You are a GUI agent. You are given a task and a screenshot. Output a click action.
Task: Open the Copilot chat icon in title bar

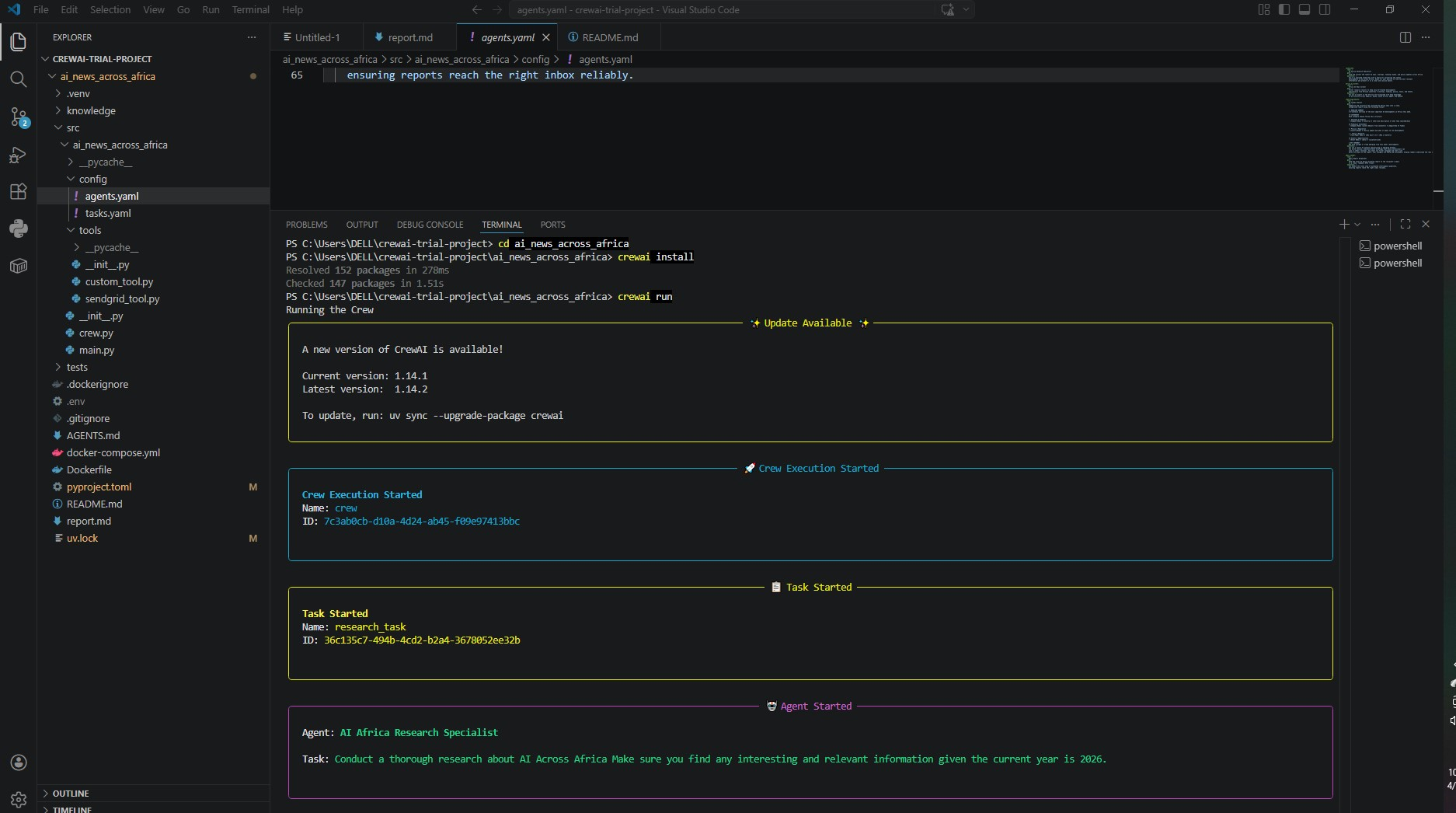pos(947,9)
